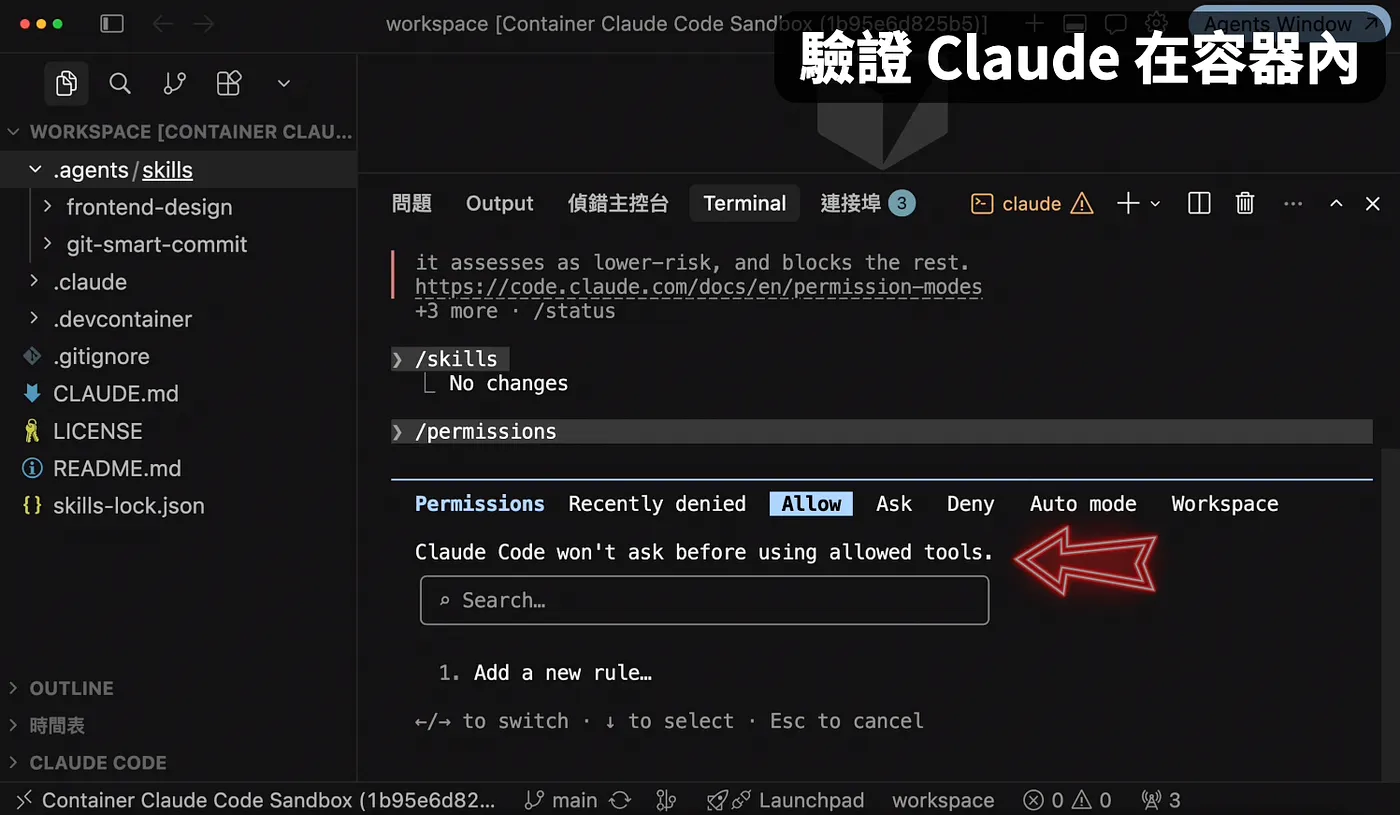Image resolution: width=1400 pixels, height=815 pixels.
Task: Select the Terminal panel tab
Action: click(745, 204)
